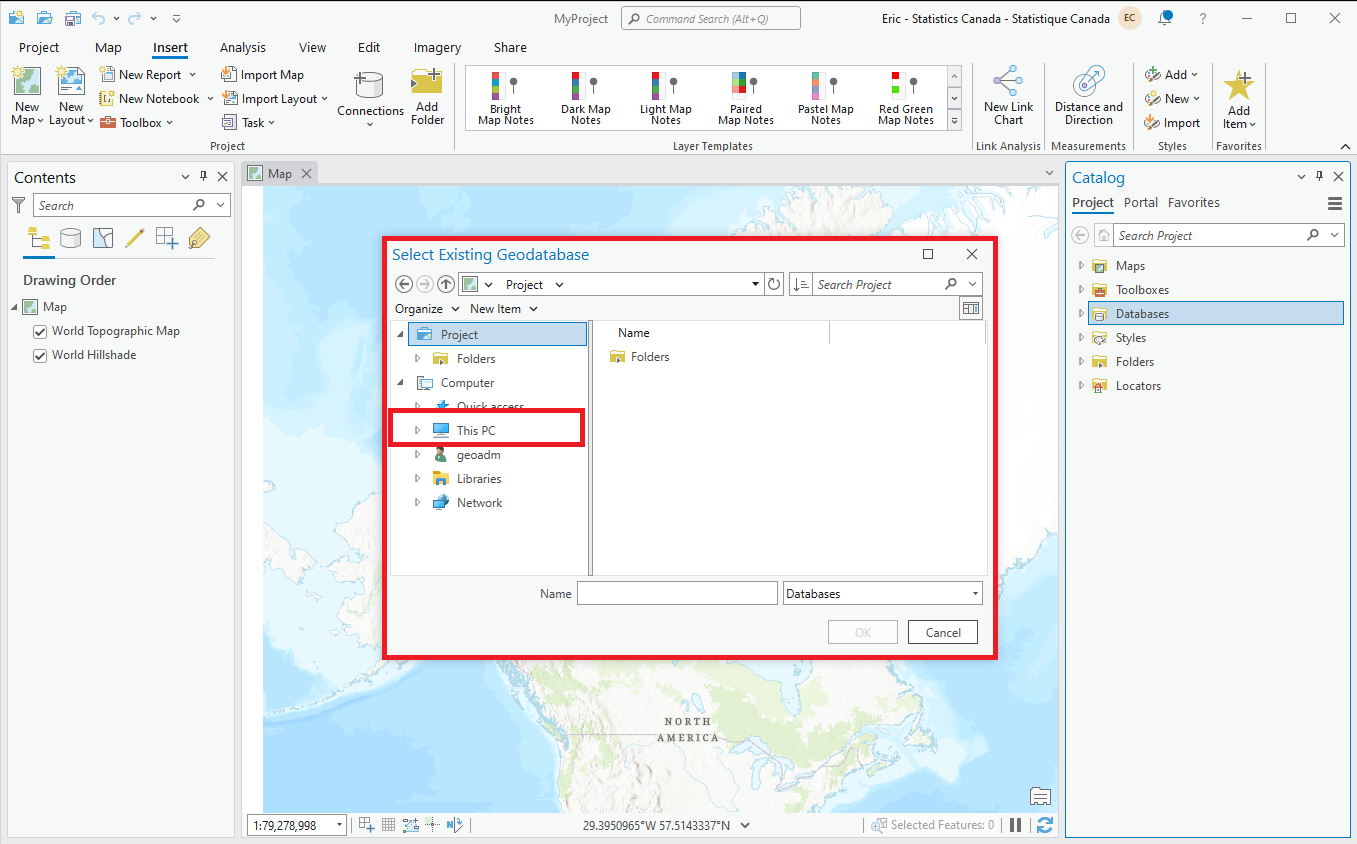Open the New Layout tool
The height and width of the screenshot is (844, 1357).
[70, 97]
